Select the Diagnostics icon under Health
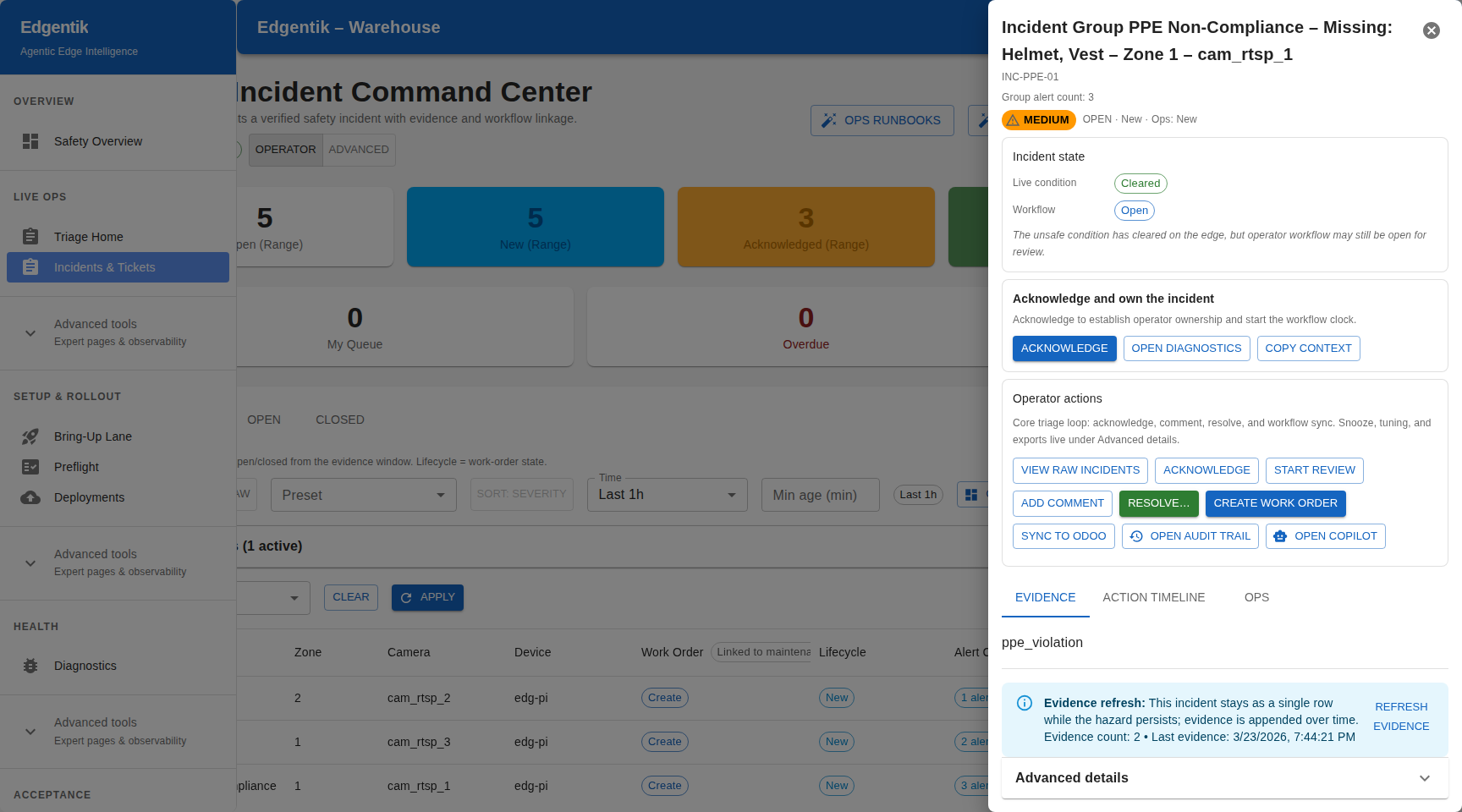This screenshot has height=812, width=1462. (x=30, y=666)
